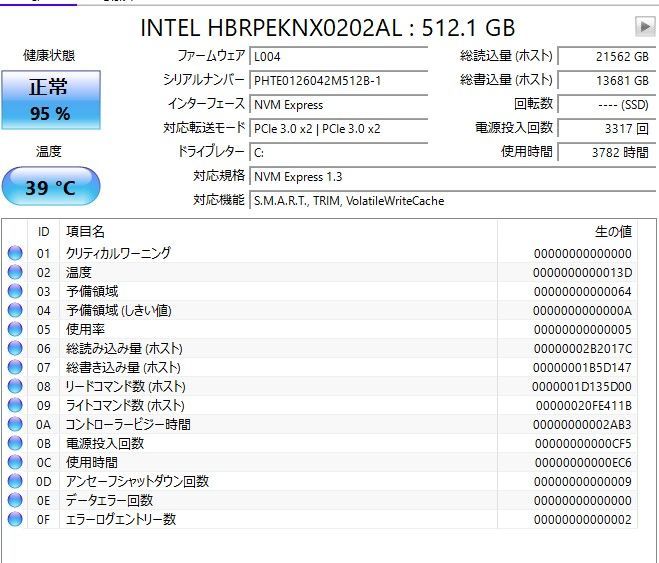This screenshot has height=563, width=659.
Task: Click raw value 0000000002AB3
Action: click(x=583, y=425)
